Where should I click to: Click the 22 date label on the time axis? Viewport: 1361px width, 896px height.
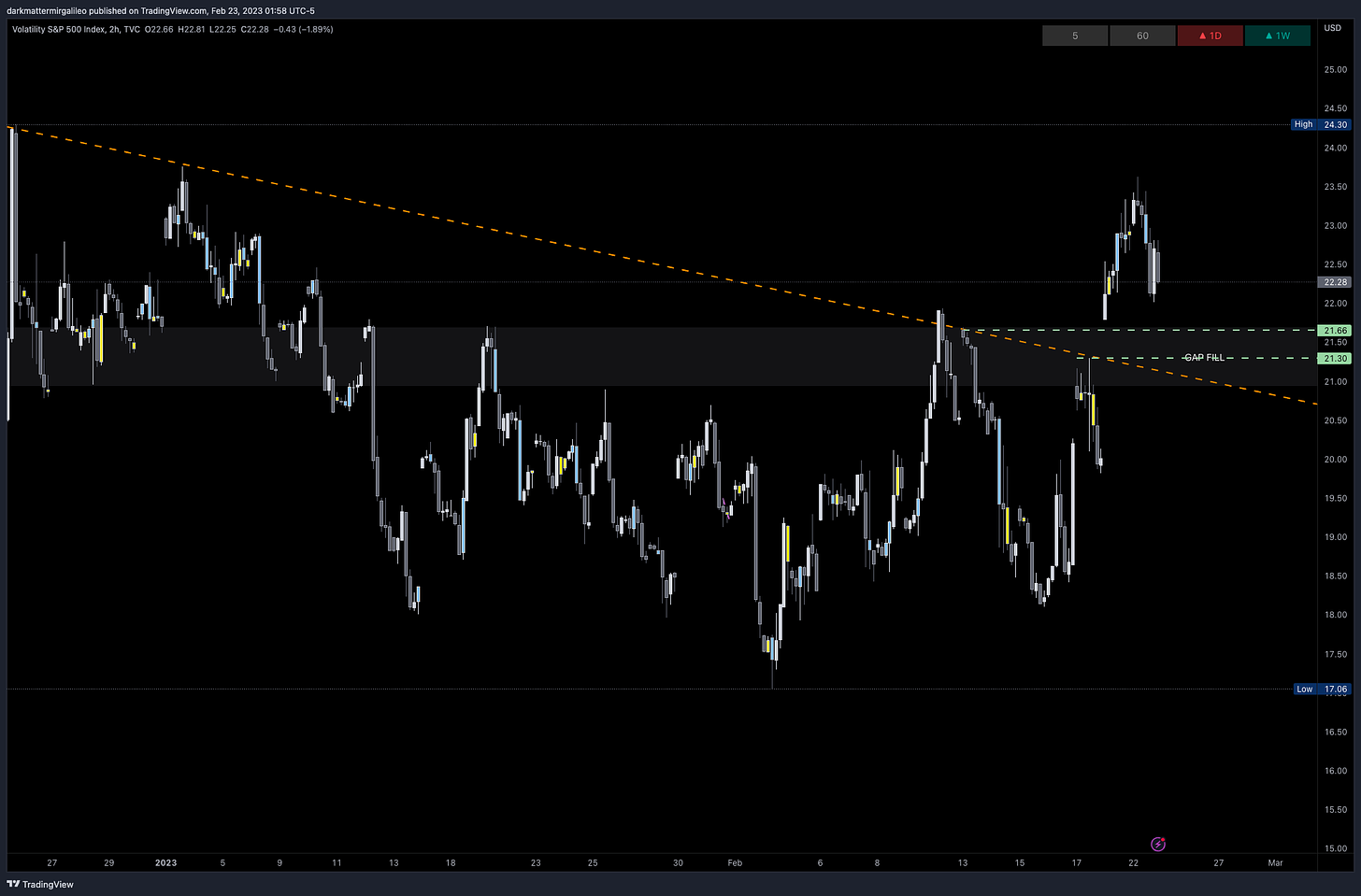pyautogui.click(x=1133, y=862)
